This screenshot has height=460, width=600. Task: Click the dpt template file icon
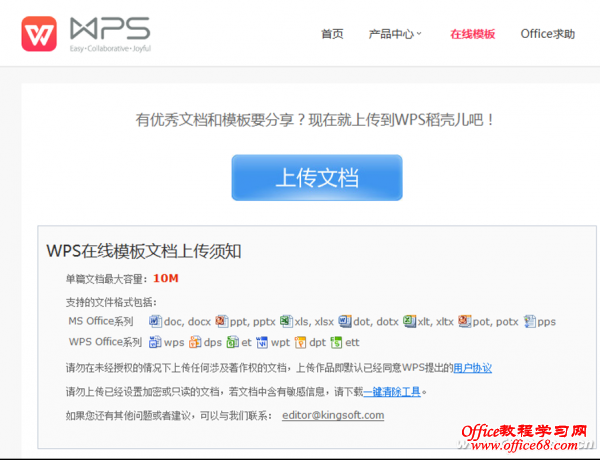[300, 342]
